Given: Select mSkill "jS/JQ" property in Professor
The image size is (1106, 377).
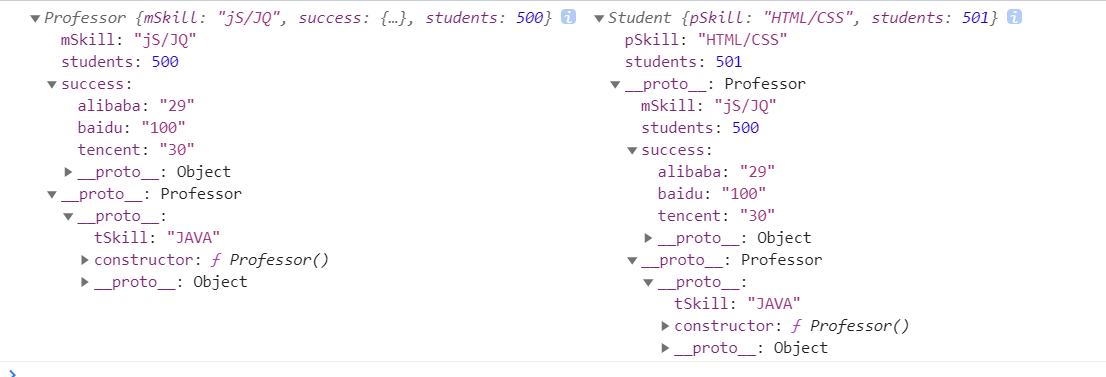Looking at the screenshot, I should click(128, 40).
